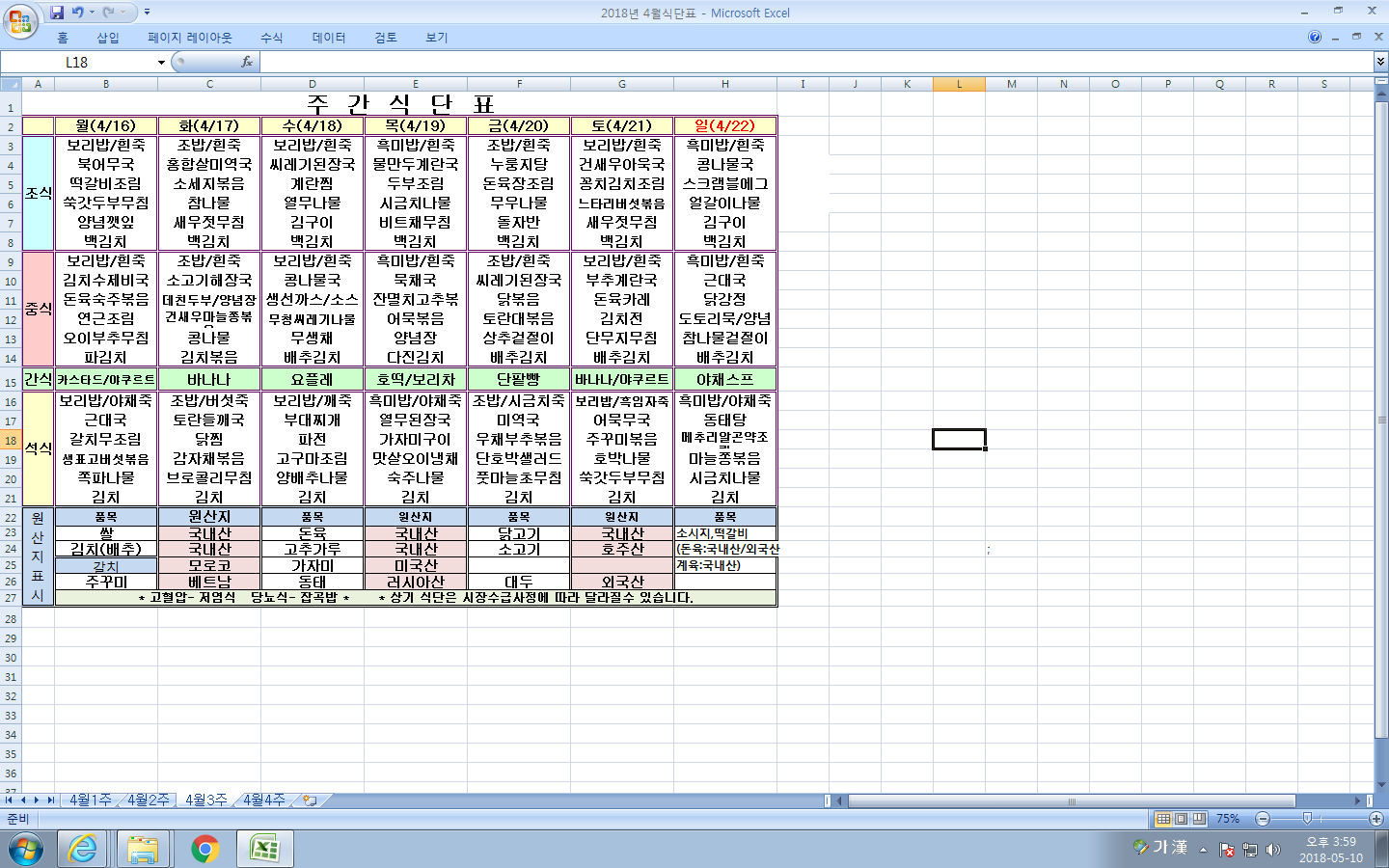
Task: Open Excel Help question mark icon
Action: [1315, 37]
